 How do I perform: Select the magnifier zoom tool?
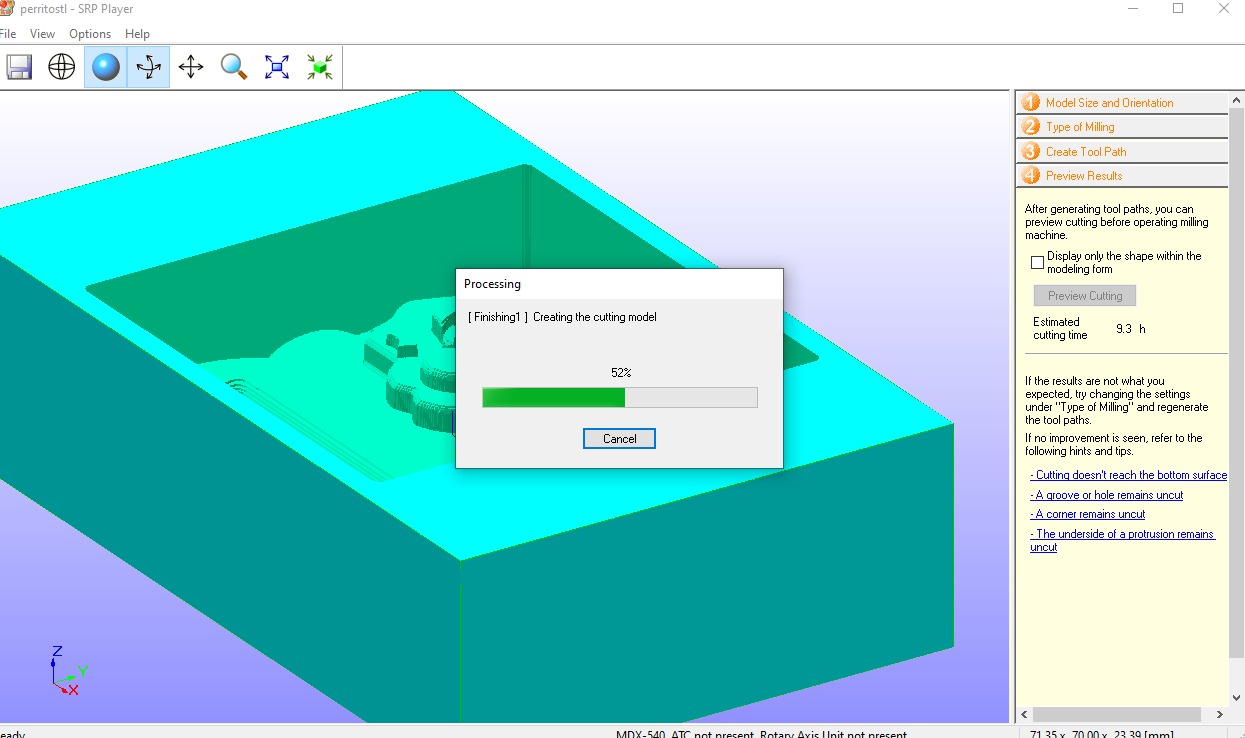234,67
